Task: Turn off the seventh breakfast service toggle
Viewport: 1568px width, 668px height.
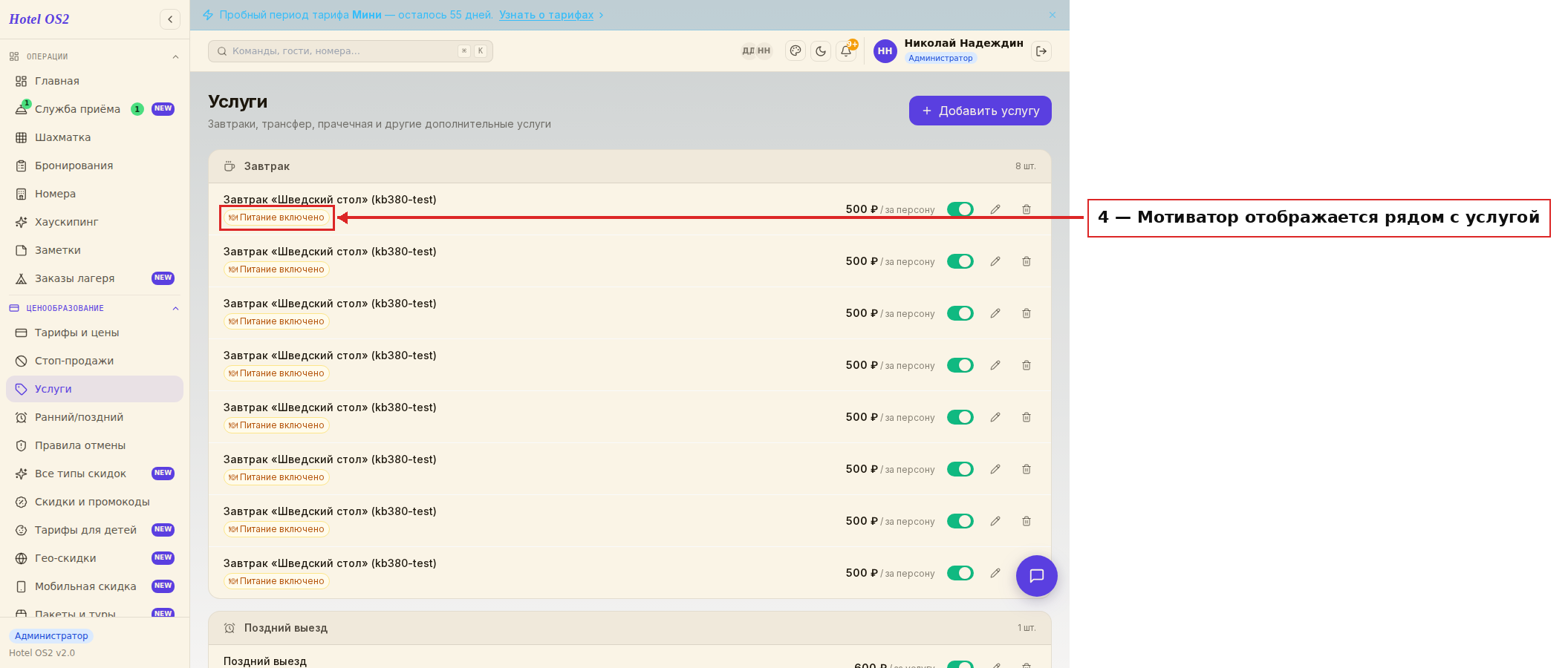Action: coord(960,521)
